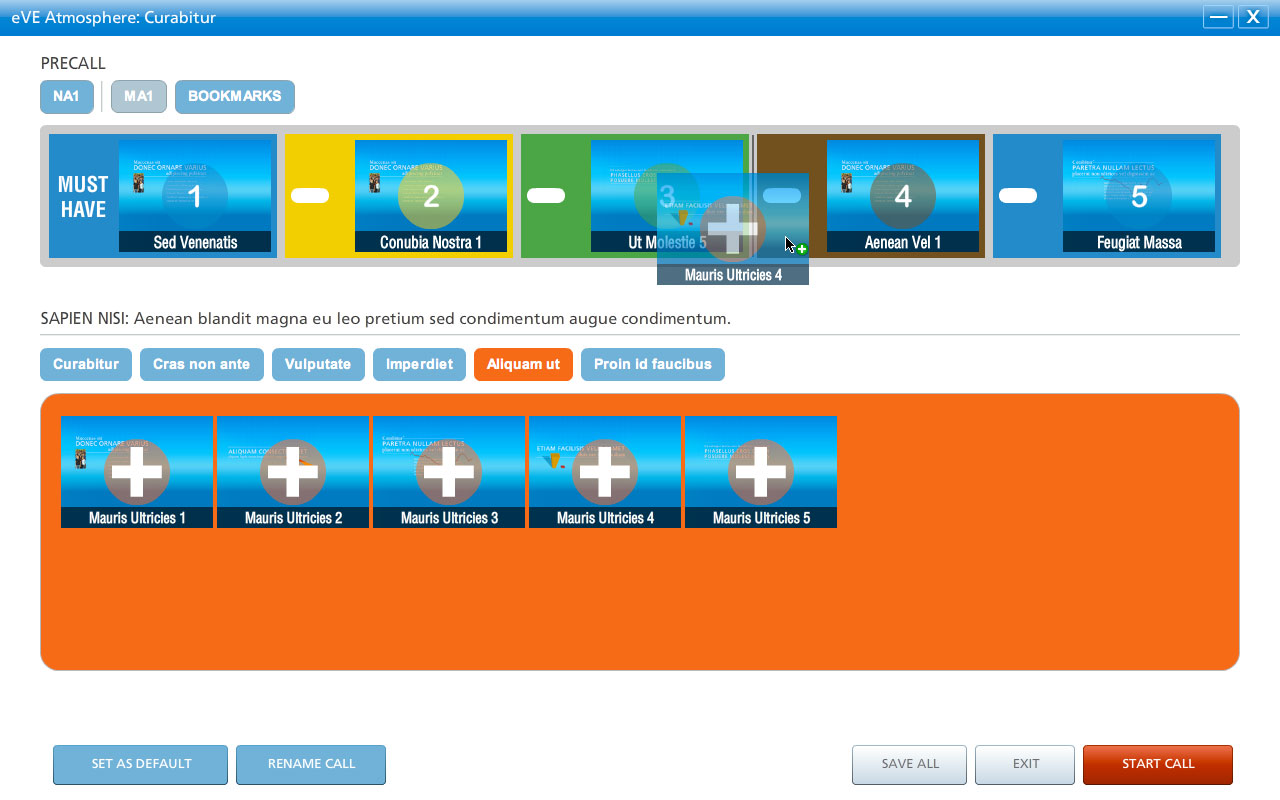Click the Mauris Ultricies 2 caption
This screenshot has height=800, width=1280.
(293, 518)
